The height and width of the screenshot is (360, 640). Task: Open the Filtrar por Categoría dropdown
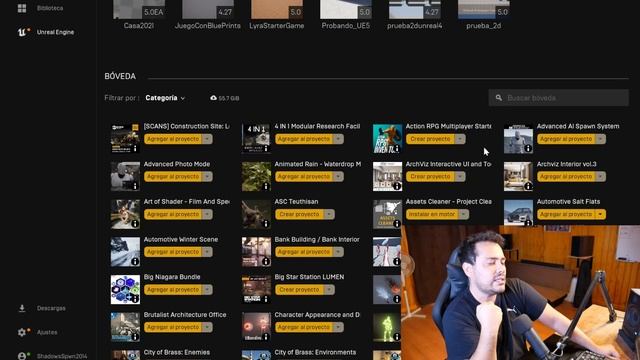coord(165,98)
